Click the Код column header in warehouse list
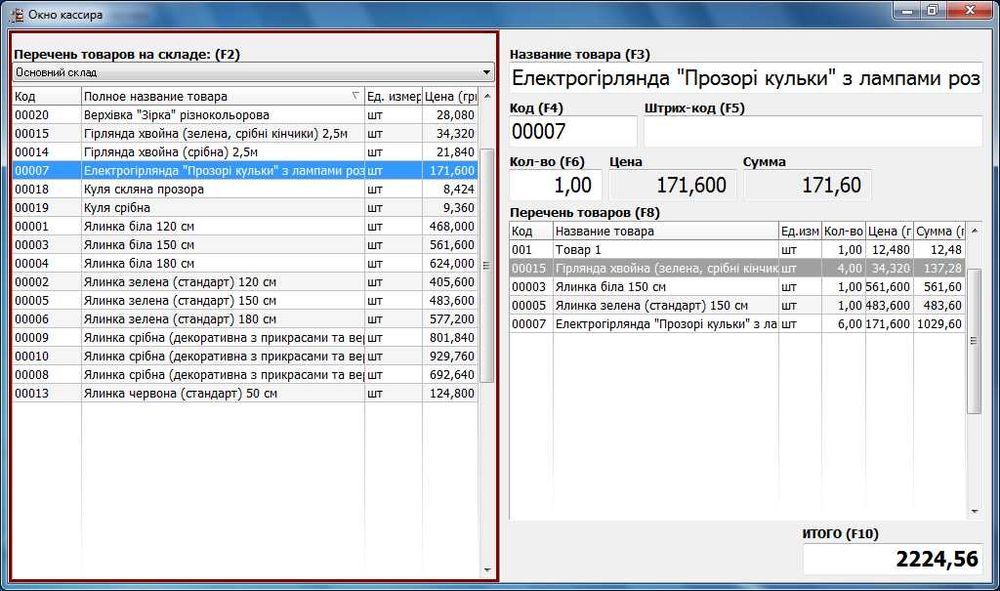 [x=47, y=97]
